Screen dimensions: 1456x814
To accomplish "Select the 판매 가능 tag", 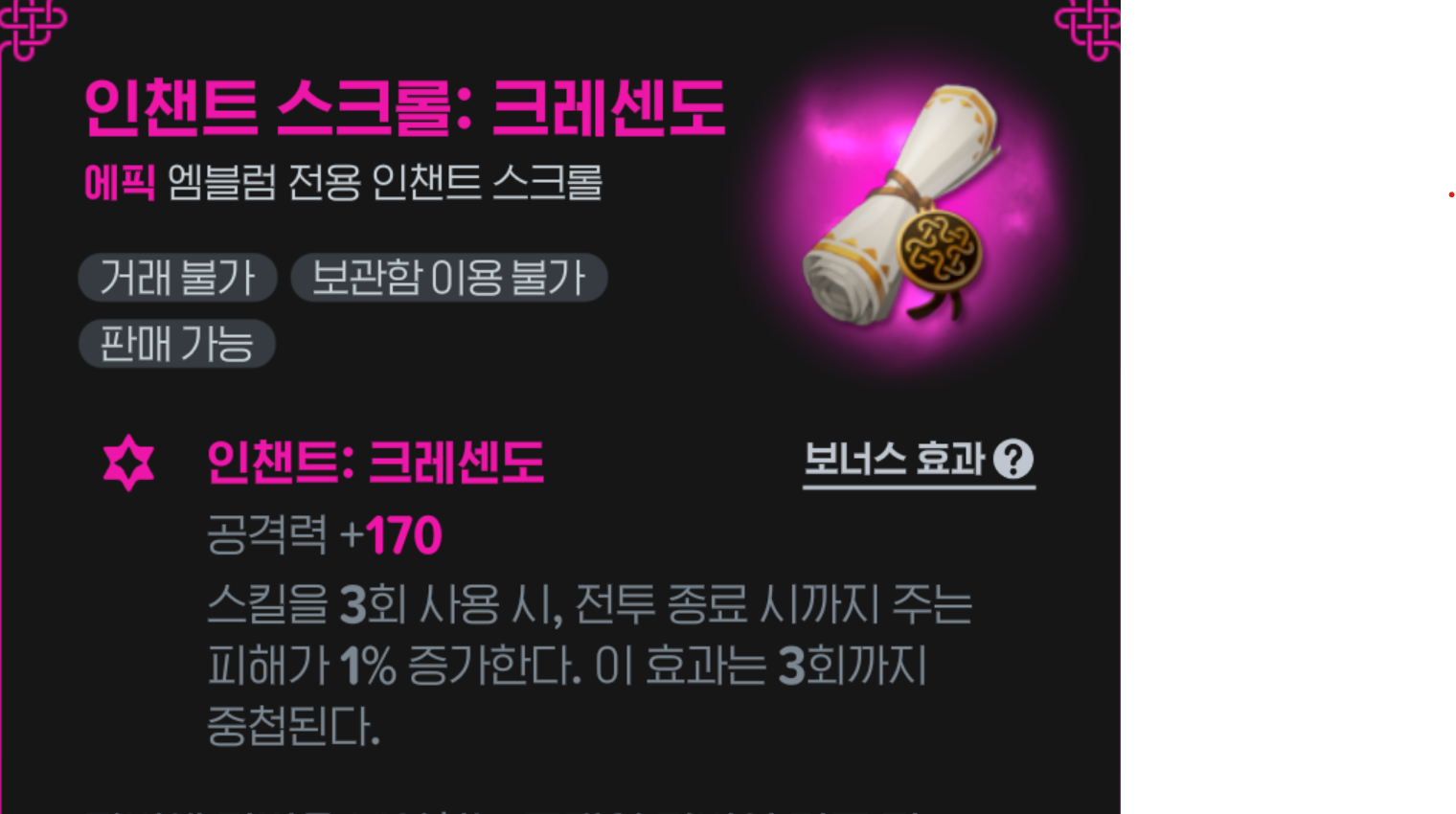I will 176,344.
